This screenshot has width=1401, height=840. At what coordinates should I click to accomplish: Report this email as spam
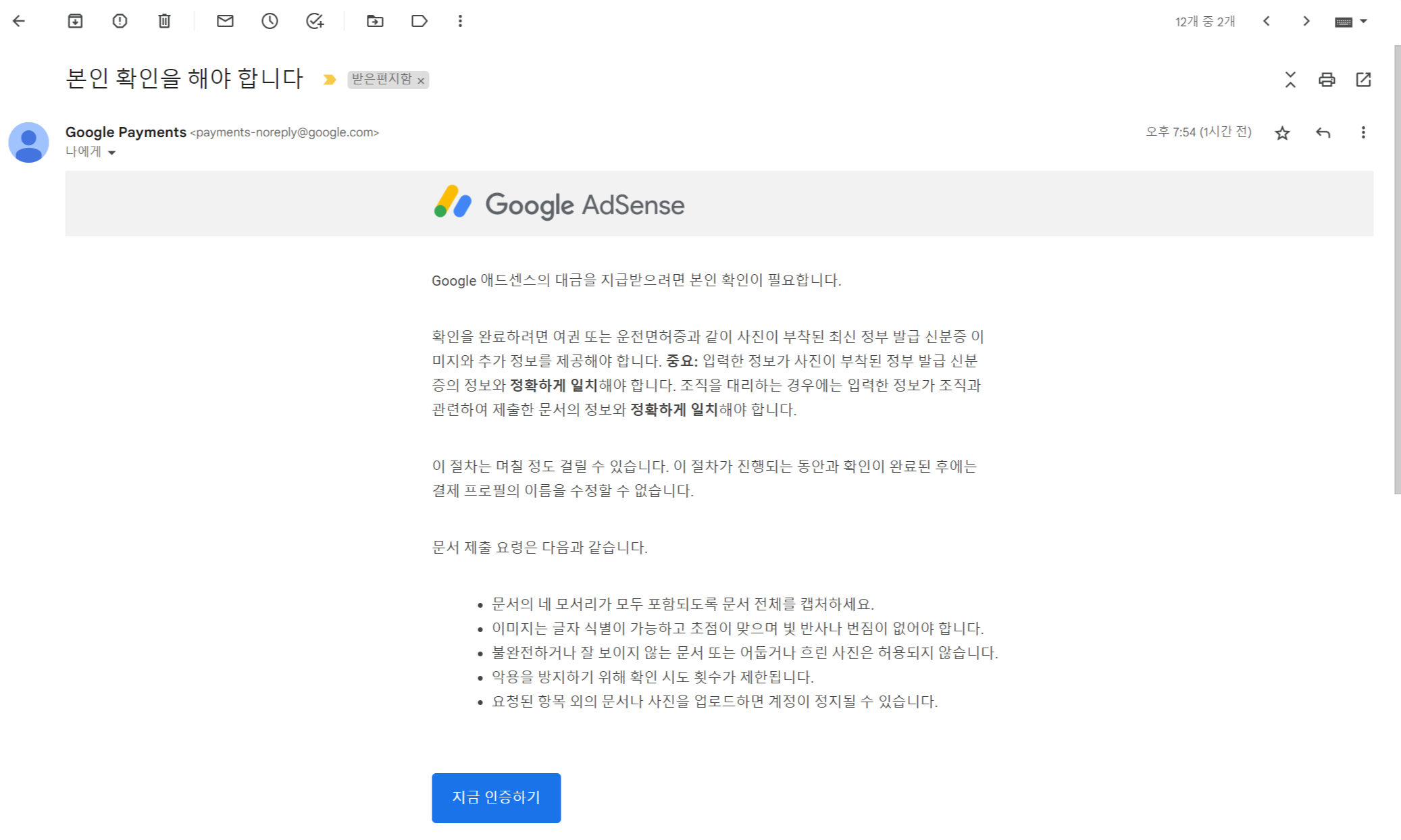[120, 21]
